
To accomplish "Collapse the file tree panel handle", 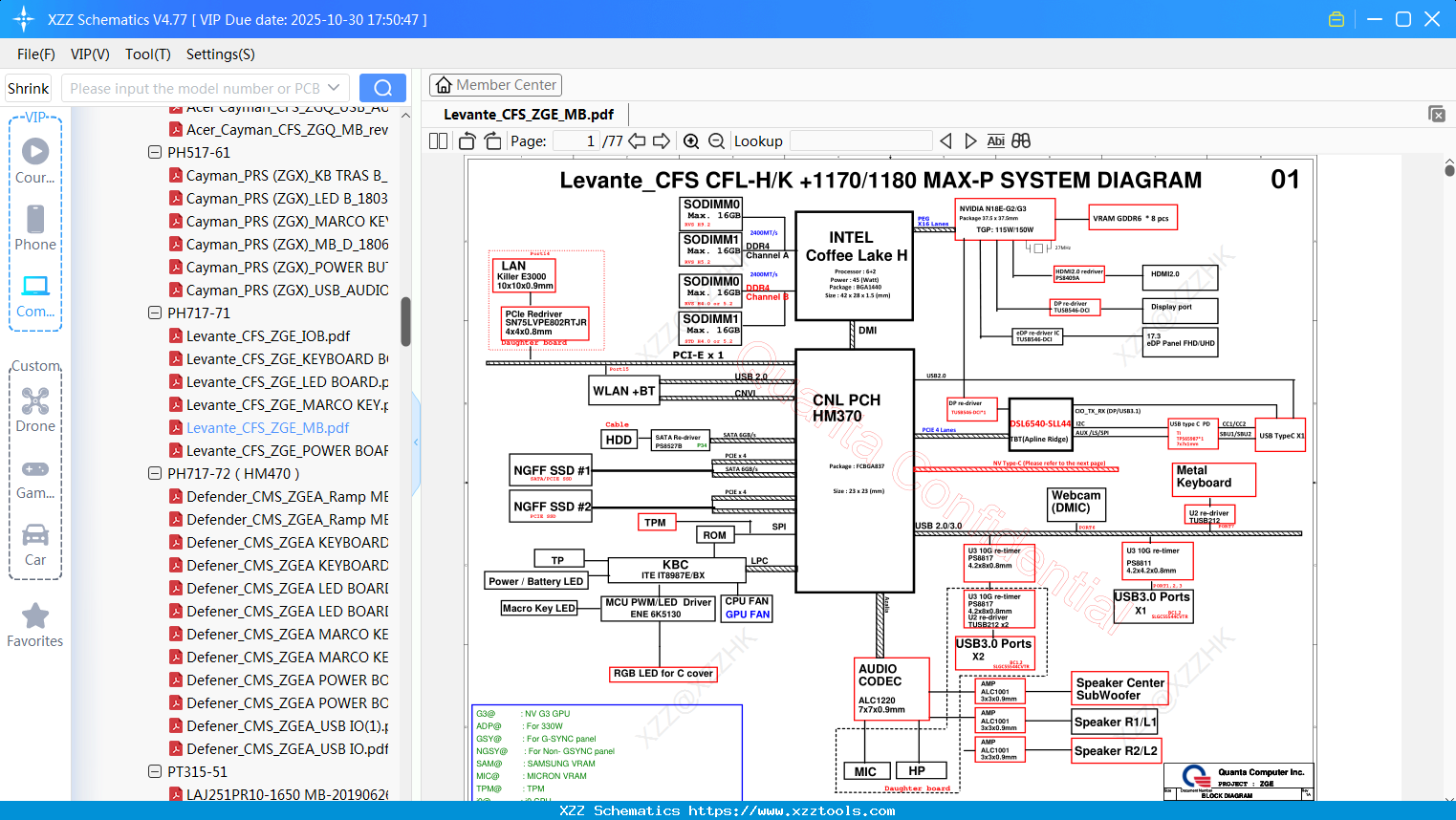I will pos(416,442).
